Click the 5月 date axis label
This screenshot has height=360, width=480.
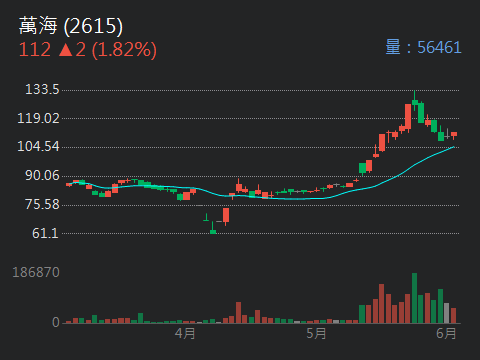point(316,333)
